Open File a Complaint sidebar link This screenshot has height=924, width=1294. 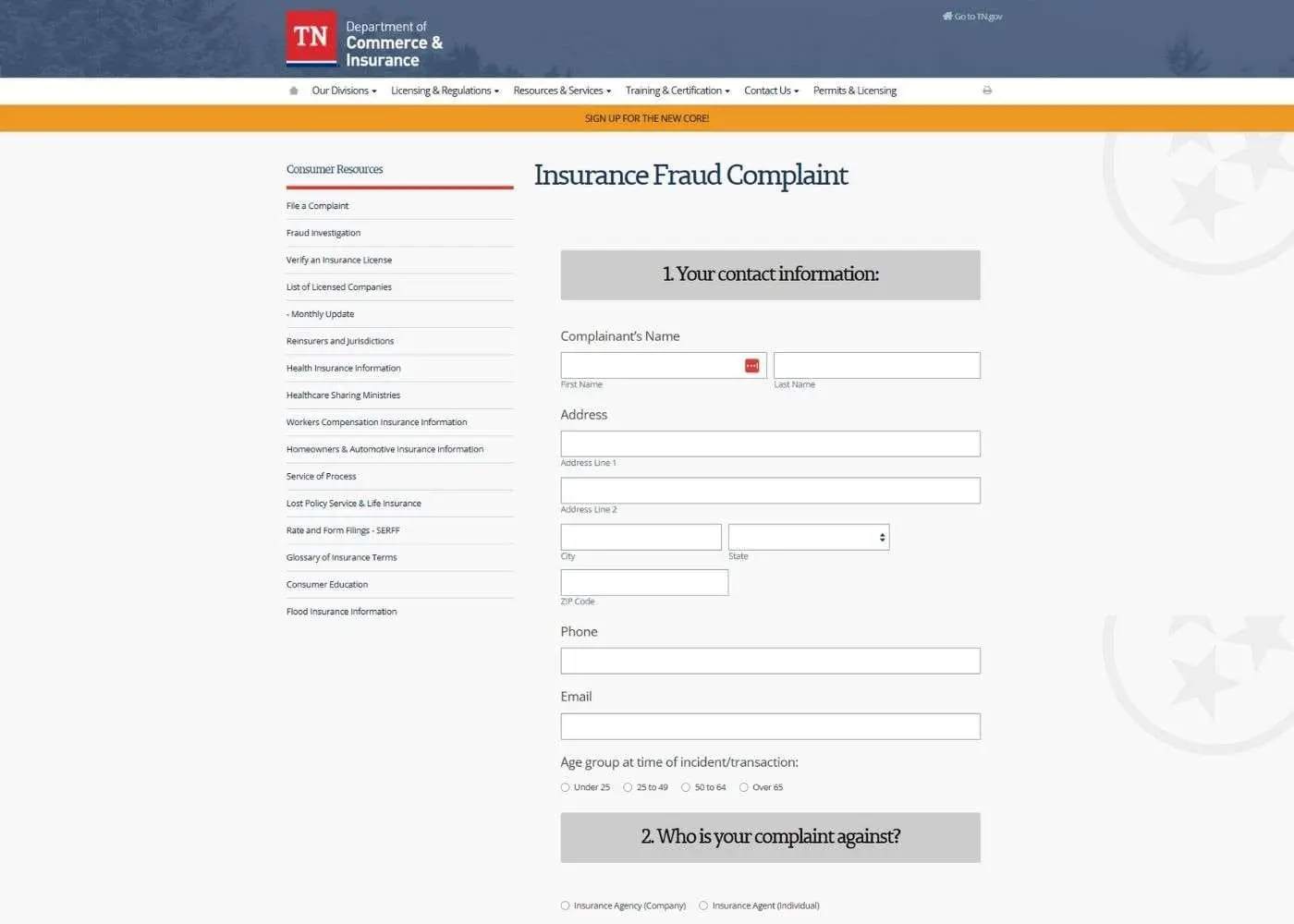[317, 206]
